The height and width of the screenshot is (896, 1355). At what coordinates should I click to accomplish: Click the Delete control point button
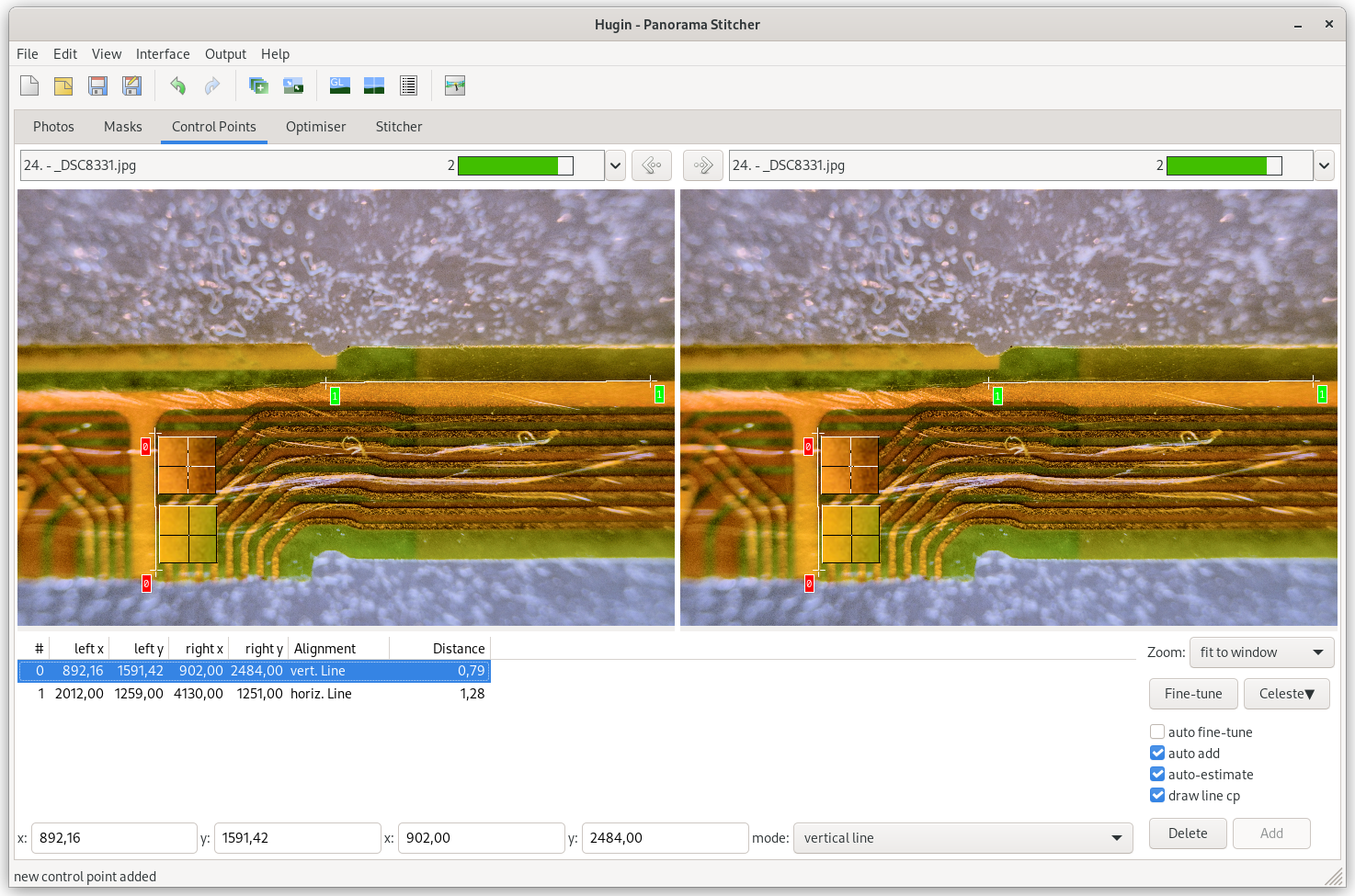[1187, 834]
